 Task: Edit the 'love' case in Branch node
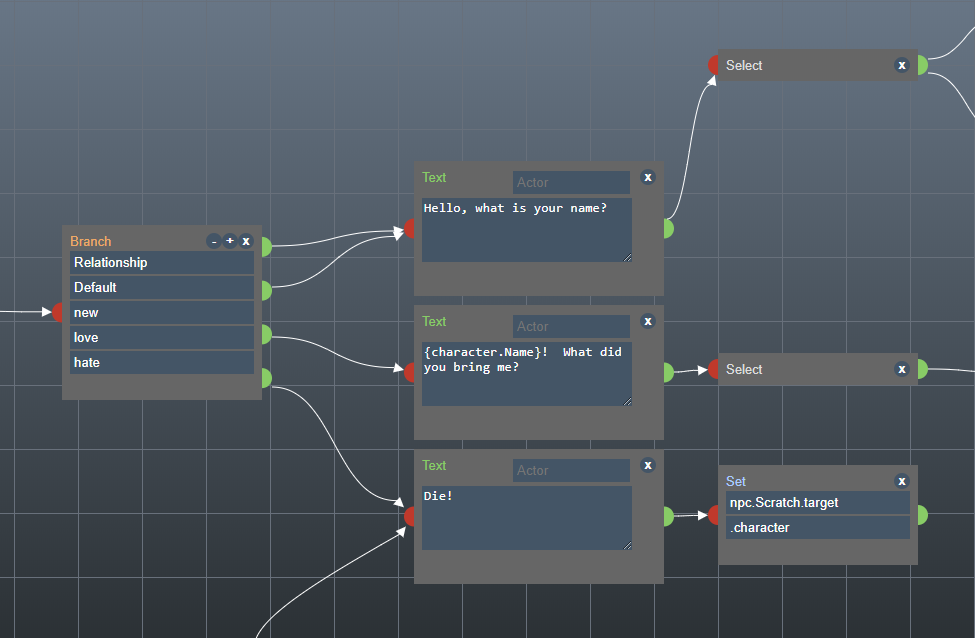[x=162, y=337]
